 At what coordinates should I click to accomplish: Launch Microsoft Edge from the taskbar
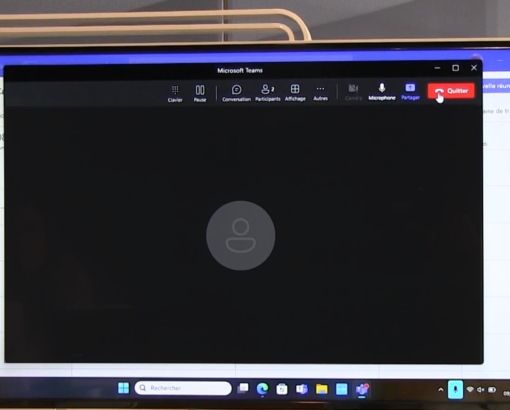pos(262,389)
